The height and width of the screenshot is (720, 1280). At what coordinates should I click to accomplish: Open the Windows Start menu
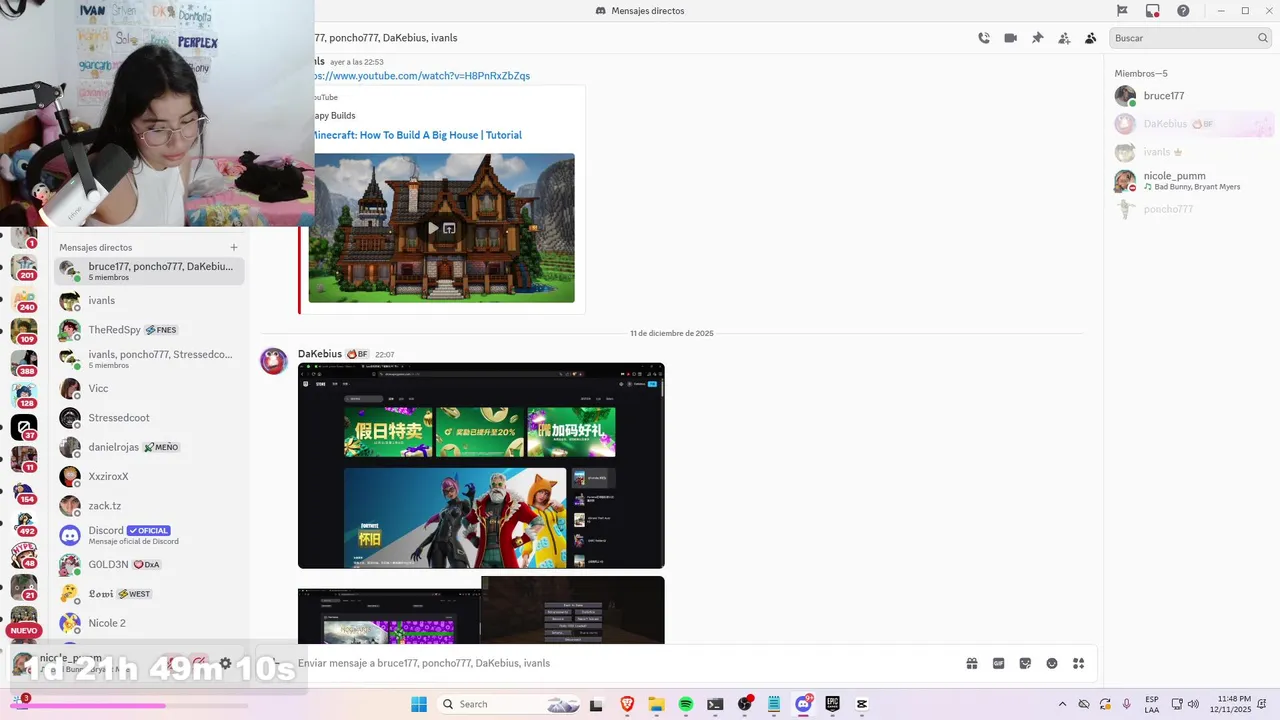418,704
